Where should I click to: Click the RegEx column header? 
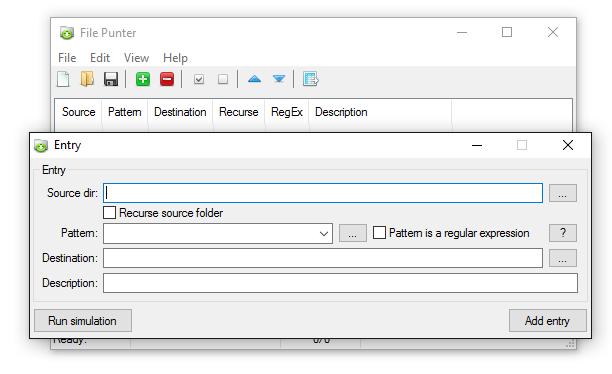point(287,112)
